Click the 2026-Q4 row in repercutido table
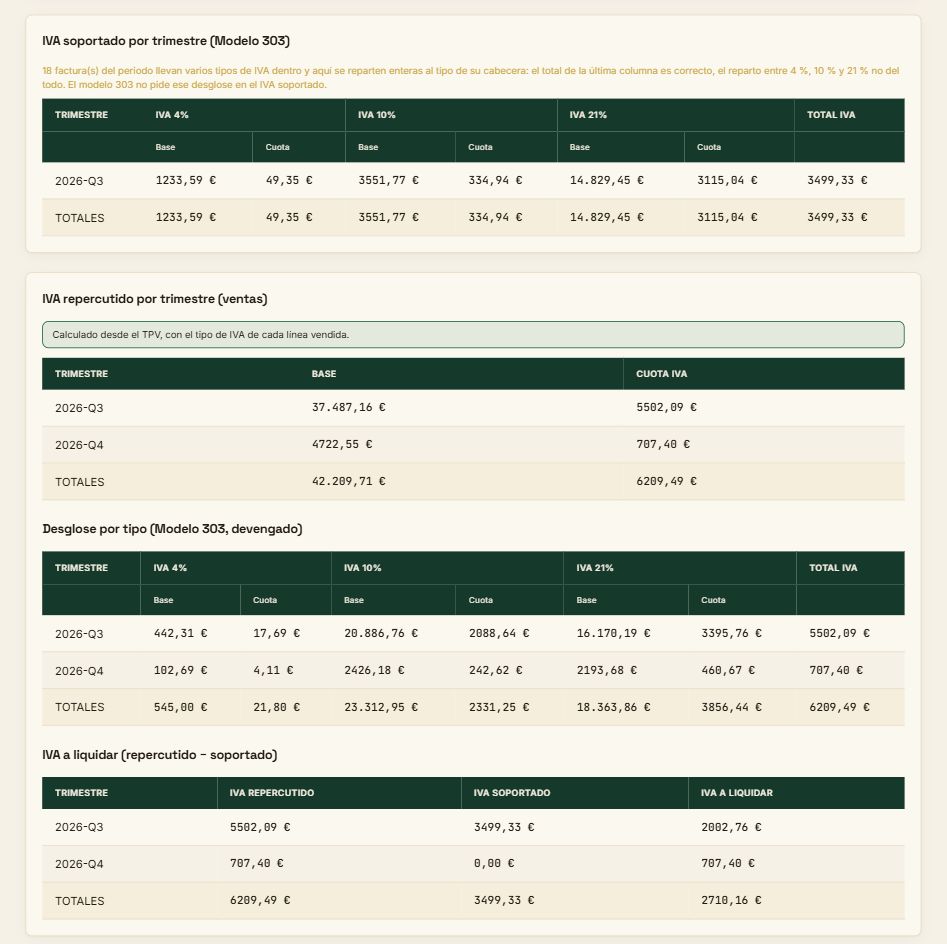Image resolution: width=947 pixels, height=944 pixels. 473,445
